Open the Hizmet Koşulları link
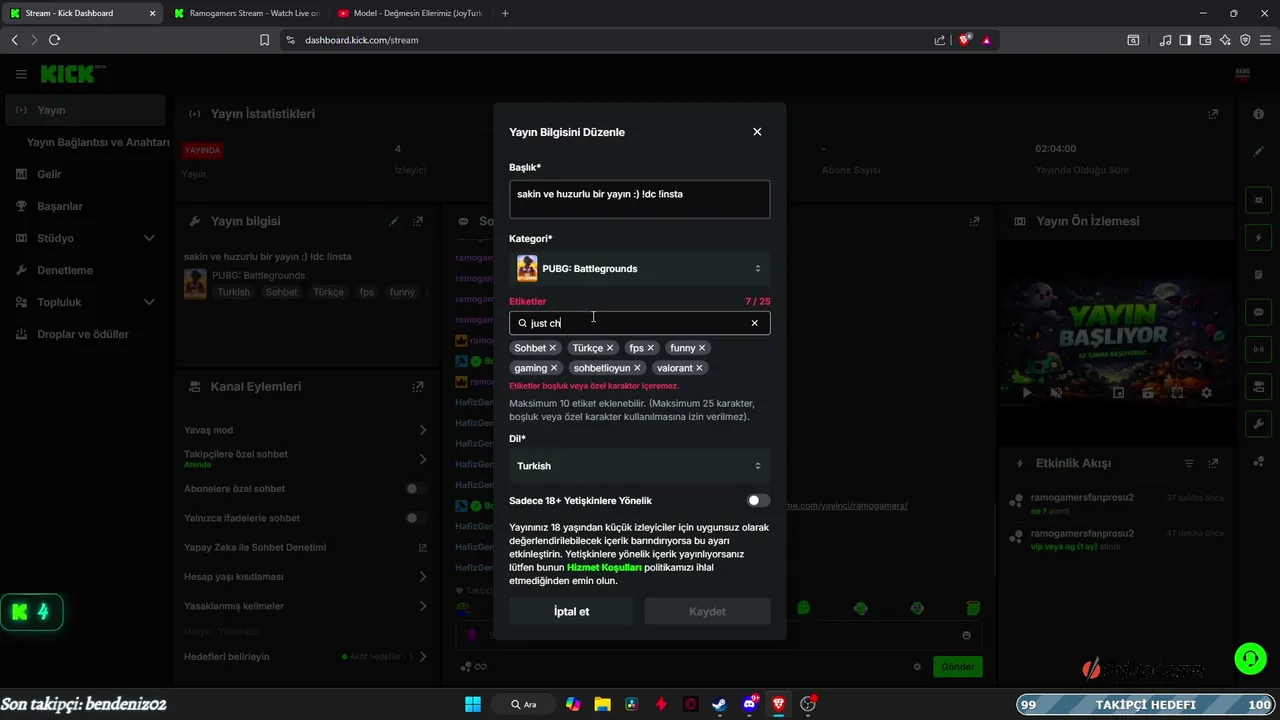Viewport: 1280px width, 720px height. (604, 567)
